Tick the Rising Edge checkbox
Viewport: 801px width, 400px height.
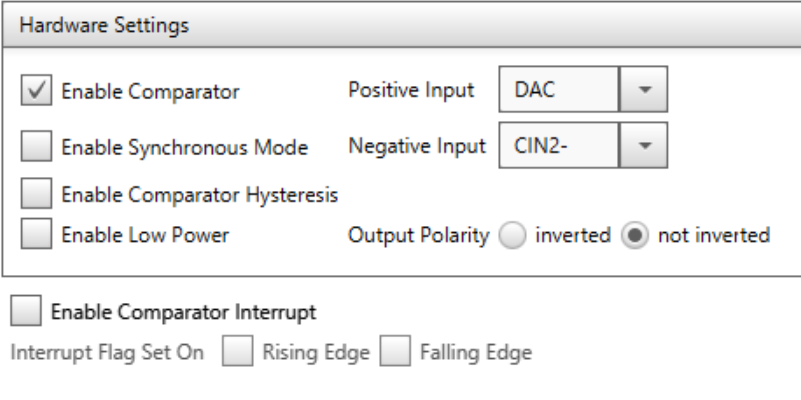pyautogui.click(x=238, y=351)
